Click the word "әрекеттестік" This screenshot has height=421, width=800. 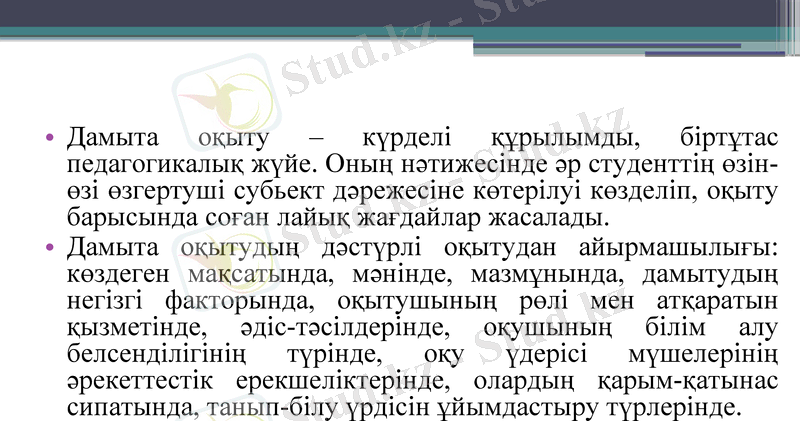click(140, 382)
